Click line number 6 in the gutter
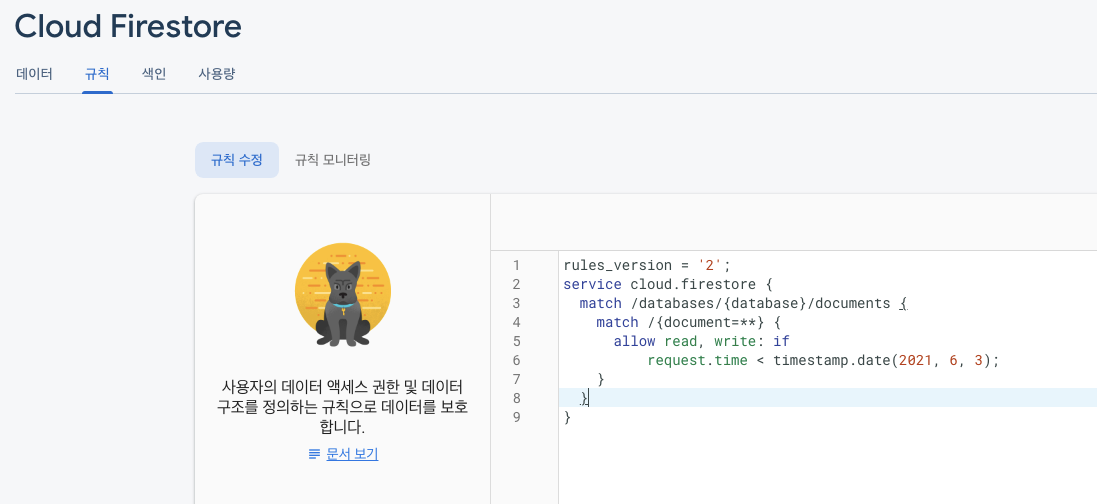The height and width of the screenshot is (504, 1097). (x=516, y=360)
